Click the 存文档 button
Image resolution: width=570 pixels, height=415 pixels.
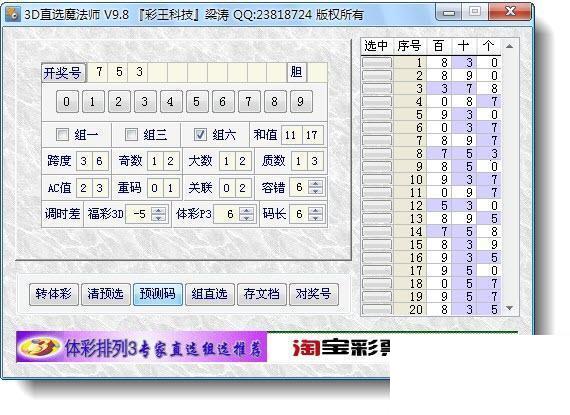click(x=262, y=294)
